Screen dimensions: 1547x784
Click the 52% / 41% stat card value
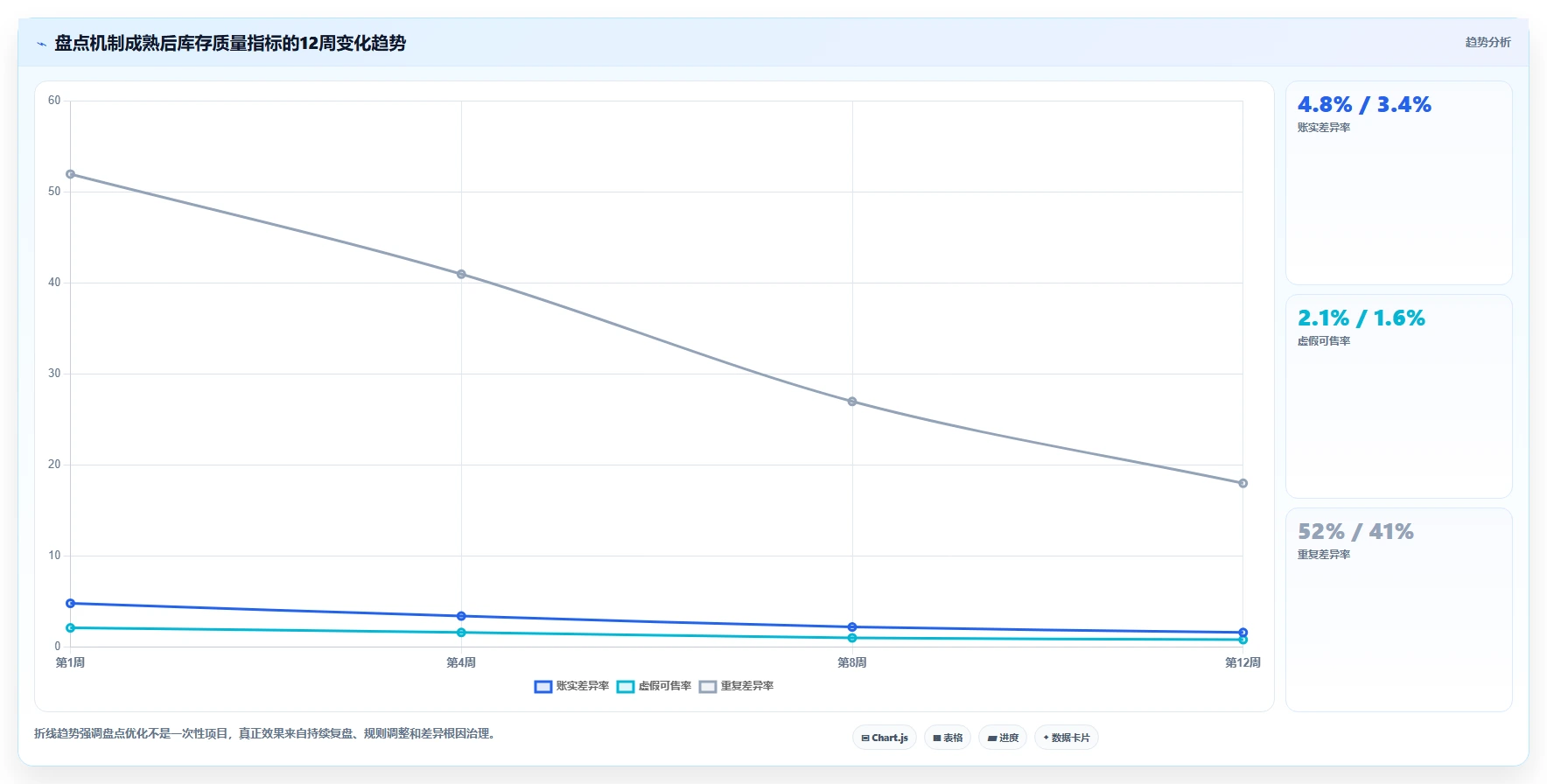[x=1355, y=532]
